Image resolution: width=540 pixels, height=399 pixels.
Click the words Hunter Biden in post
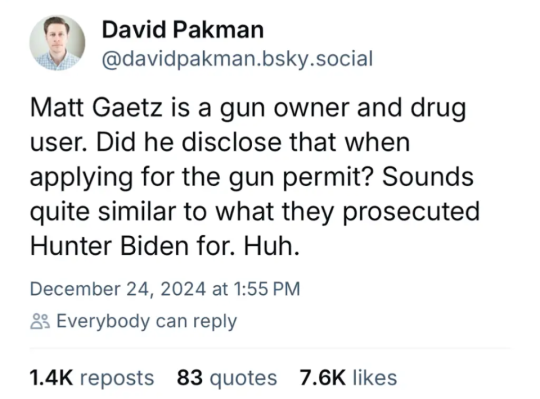point(110,245)
